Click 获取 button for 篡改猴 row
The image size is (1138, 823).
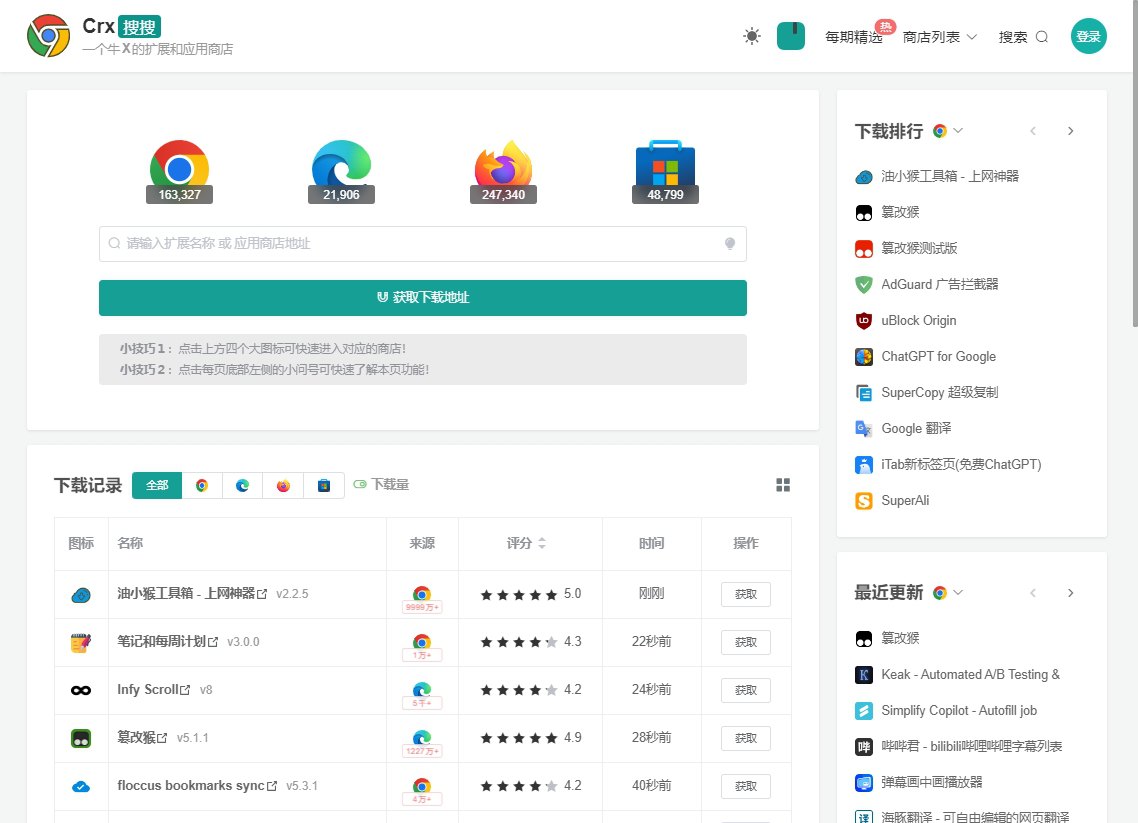click(x=745, y=738)
